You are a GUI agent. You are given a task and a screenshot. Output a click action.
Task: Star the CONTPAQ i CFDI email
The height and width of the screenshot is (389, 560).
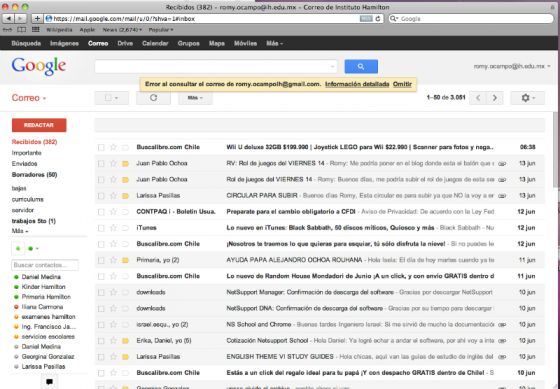click(113, 212)
